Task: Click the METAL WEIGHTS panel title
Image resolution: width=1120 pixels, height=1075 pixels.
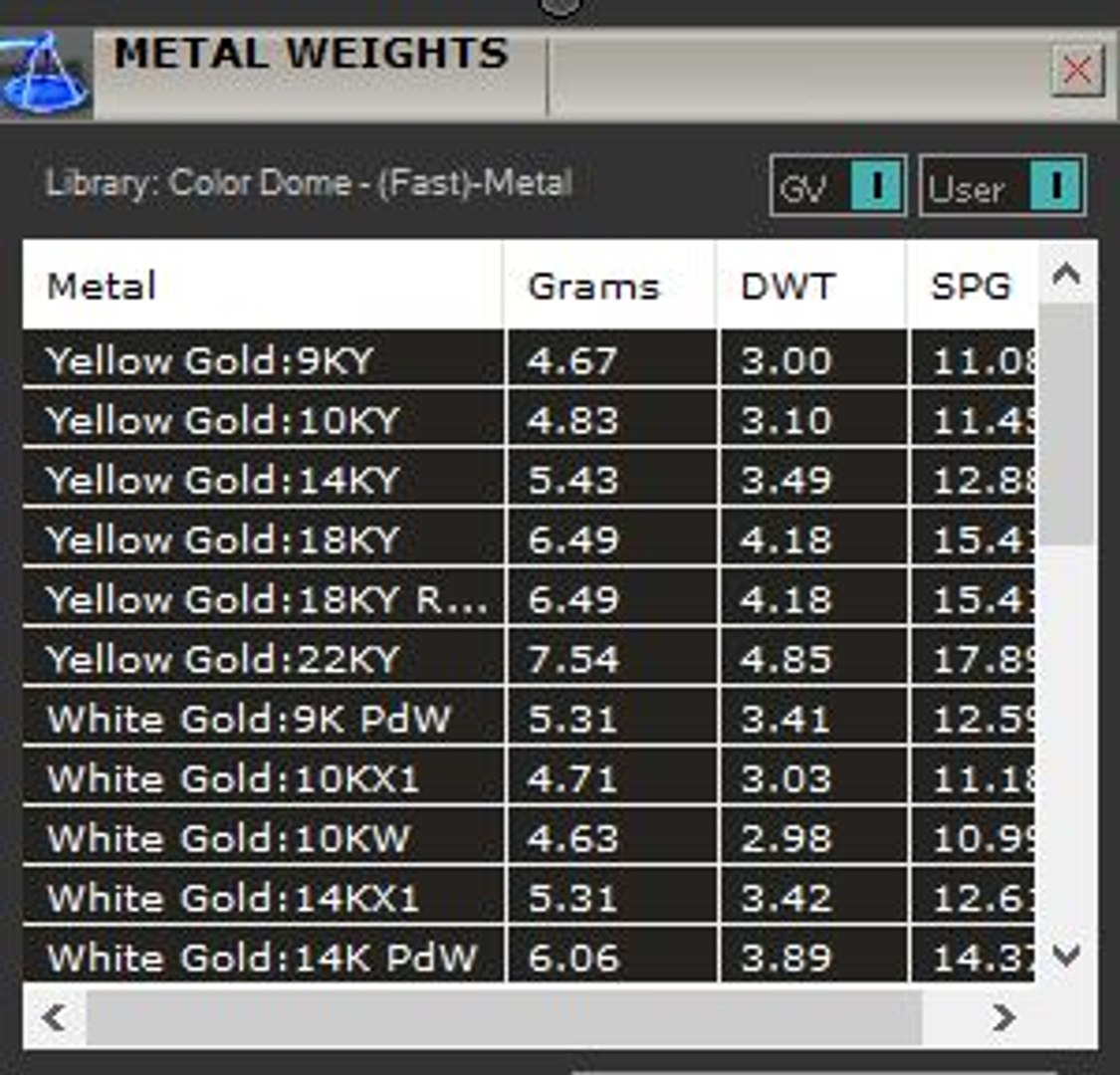Action: [312, 53]
